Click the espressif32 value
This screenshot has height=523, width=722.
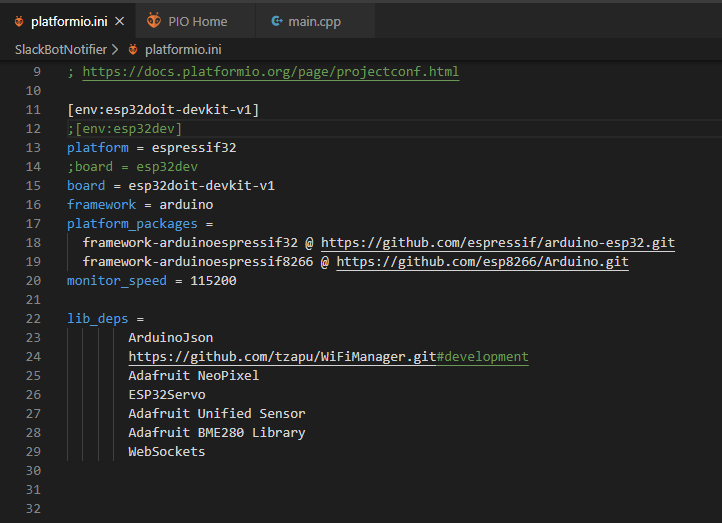[x=194, y=148]
